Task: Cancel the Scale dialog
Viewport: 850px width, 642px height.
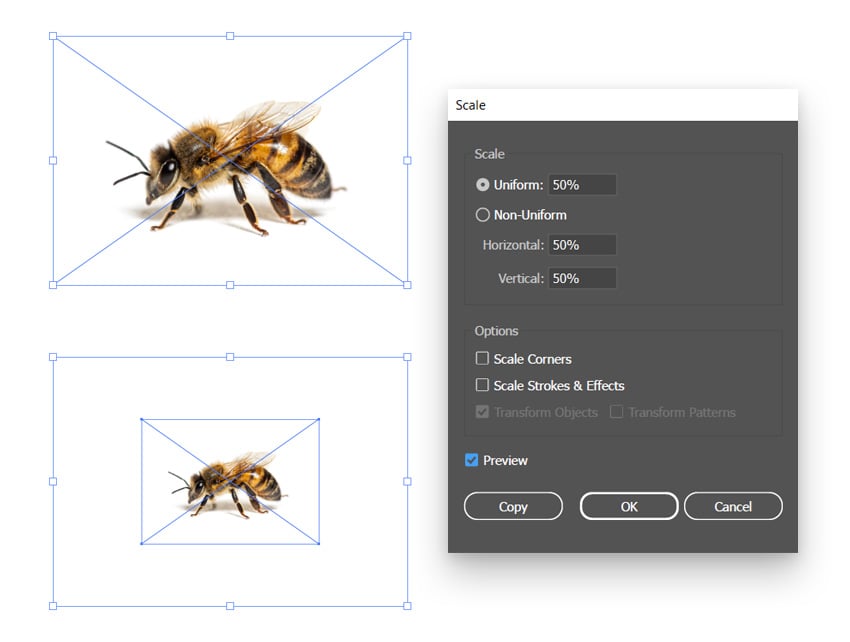Action: click(x=733, y=507)
